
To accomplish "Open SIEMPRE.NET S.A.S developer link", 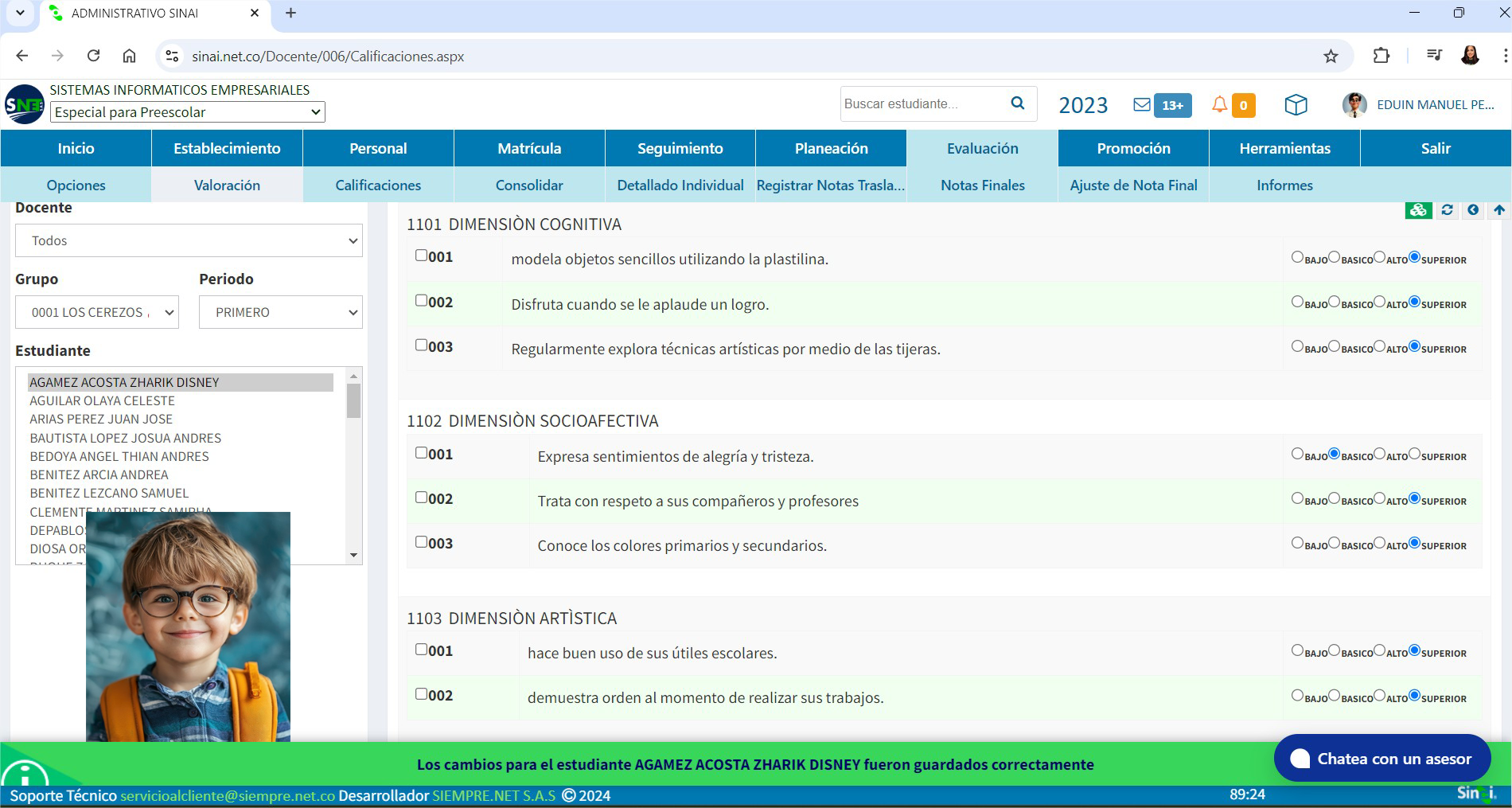I will click(x=493, y=795).
